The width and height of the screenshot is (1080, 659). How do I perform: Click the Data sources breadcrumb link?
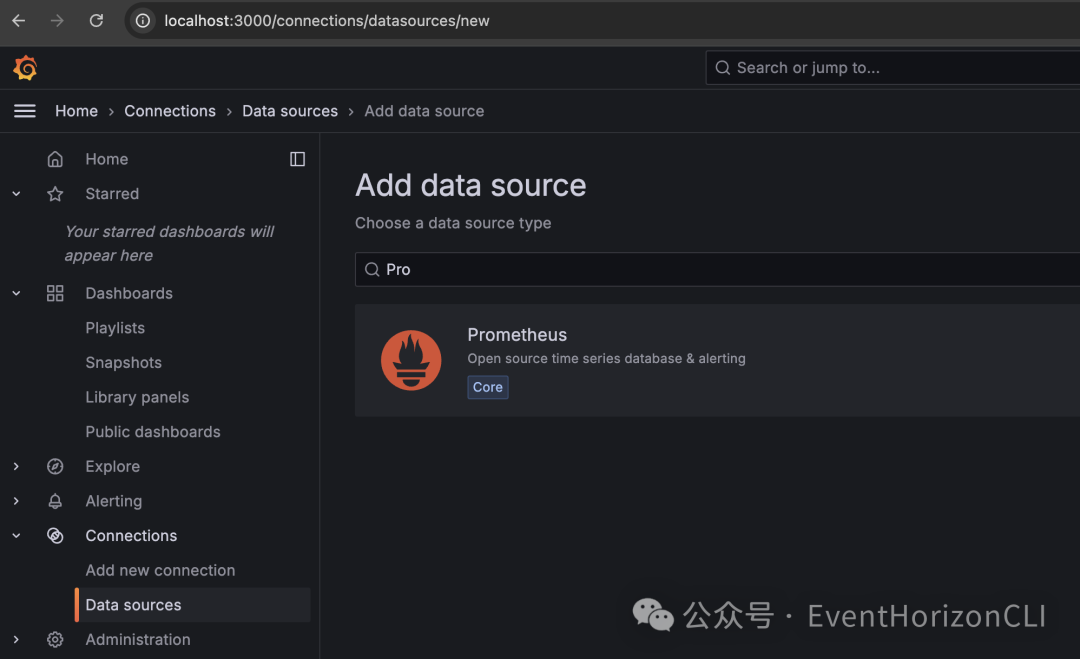(x=290, y=111)
